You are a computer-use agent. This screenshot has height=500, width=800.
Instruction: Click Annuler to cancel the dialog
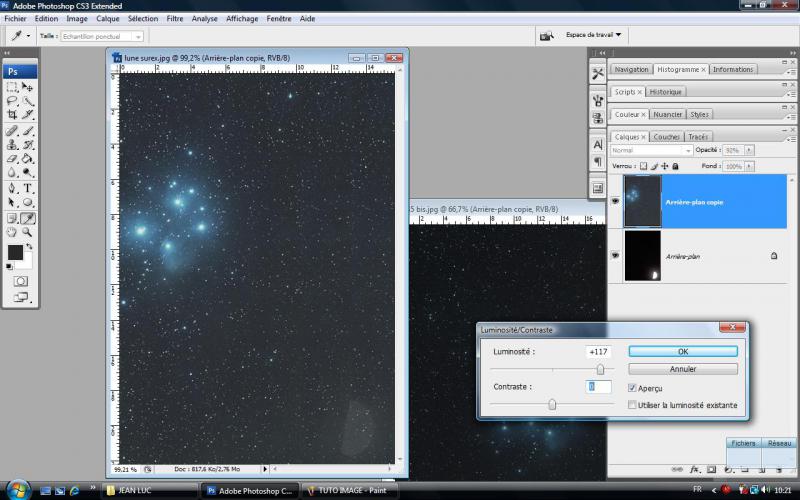coord(683,369)
